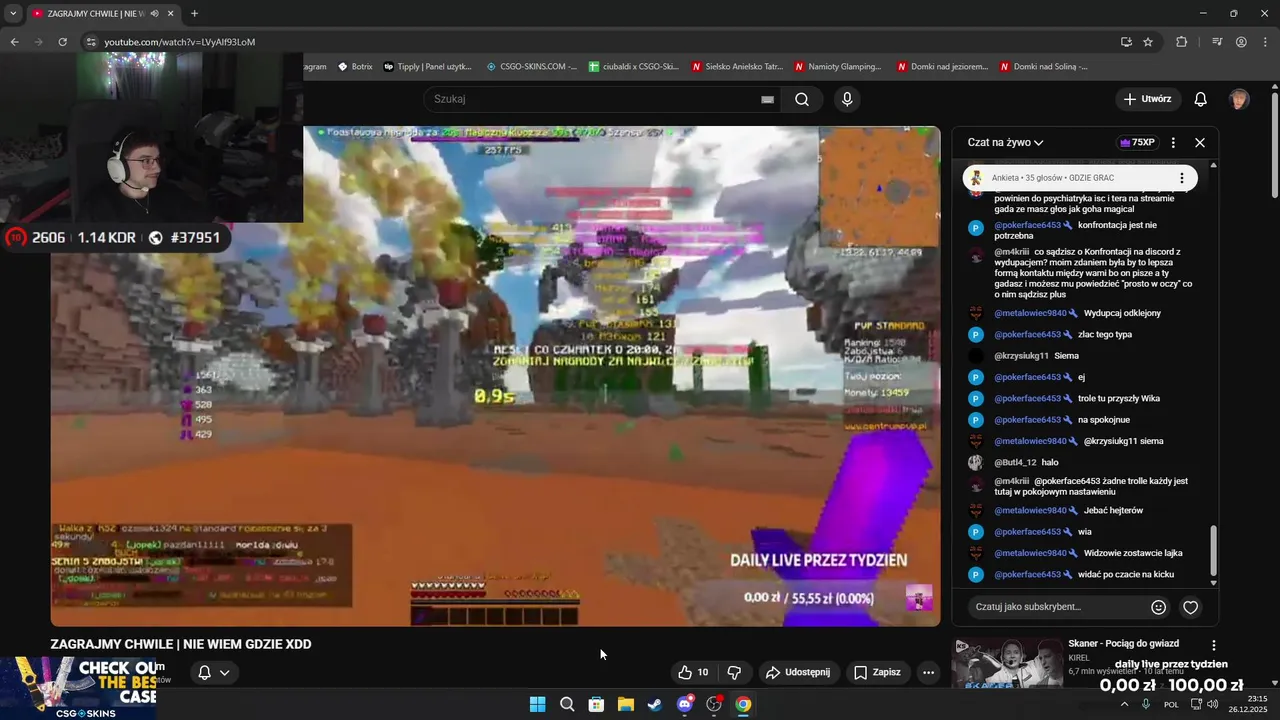Open the ciubaldi x CSGO-Ski bookmark
The image size is (1280, 720).
[x=634, y=67]
